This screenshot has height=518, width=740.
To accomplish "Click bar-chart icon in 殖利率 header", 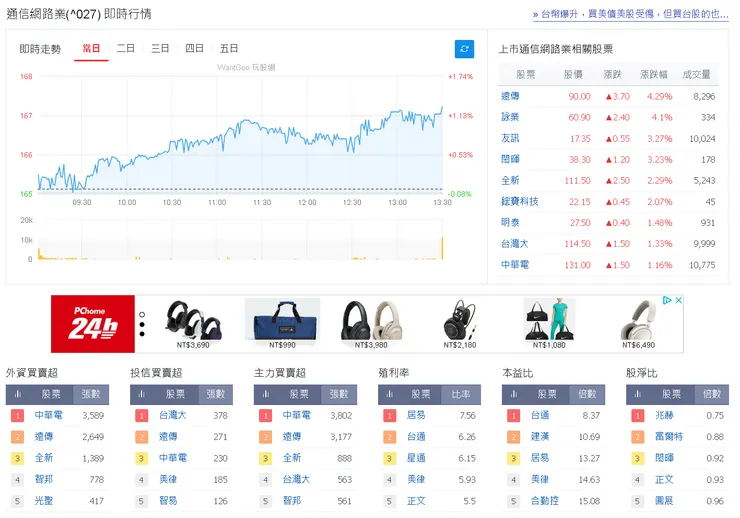I will pyautogui.click(x=390, y=394).
